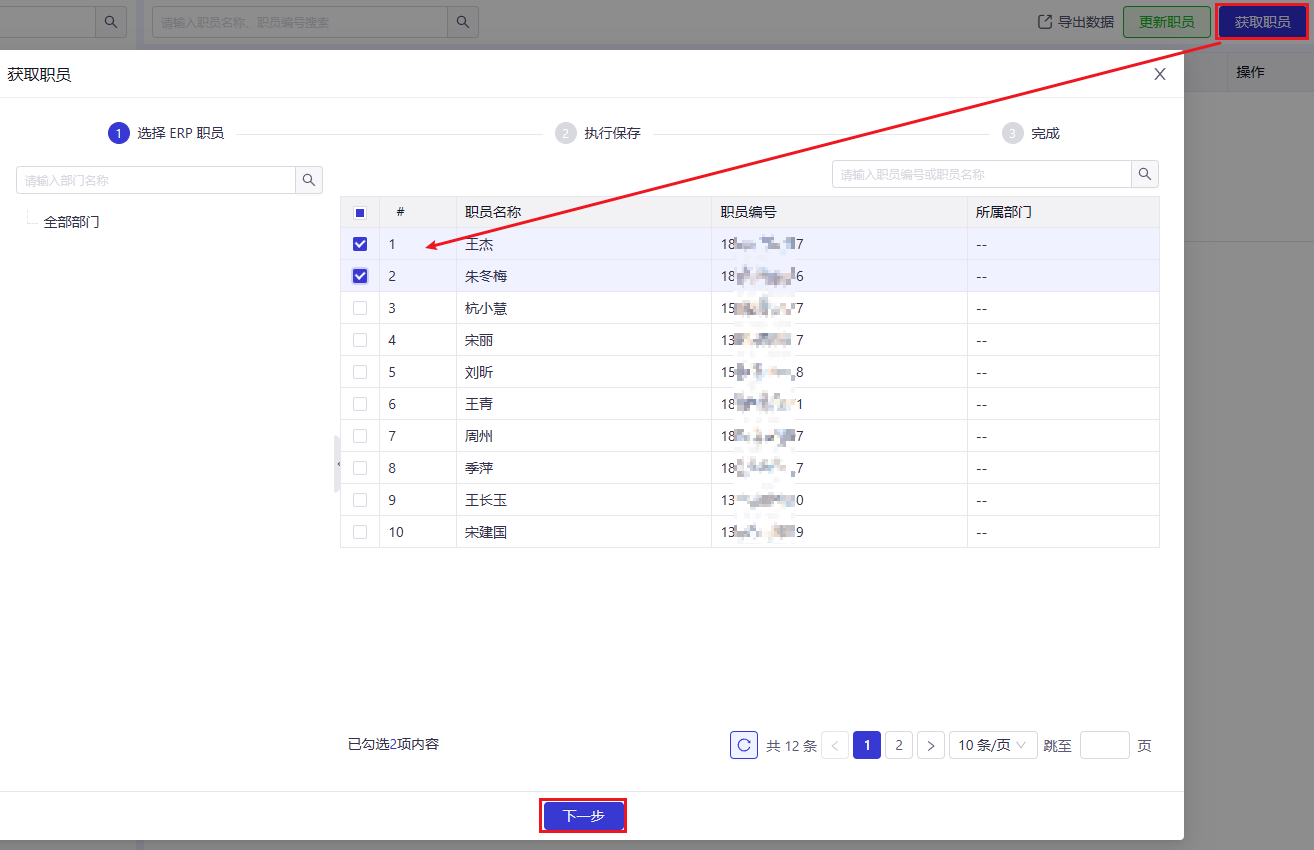Click the background employee name search icon

pyautogui.click(x=462, y=22)
